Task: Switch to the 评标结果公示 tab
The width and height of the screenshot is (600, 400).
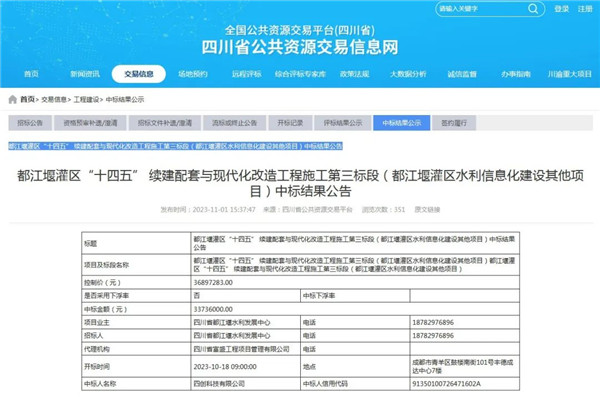Action: click(340, 123)
